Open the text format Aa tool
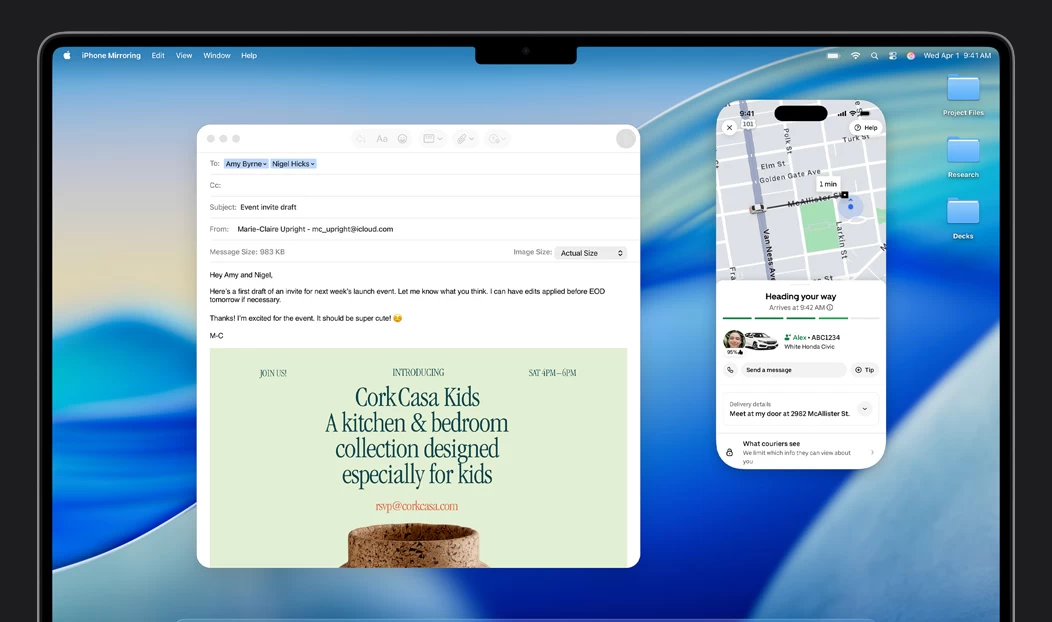Screen dimensions: 1052x622 click(382, 139)
